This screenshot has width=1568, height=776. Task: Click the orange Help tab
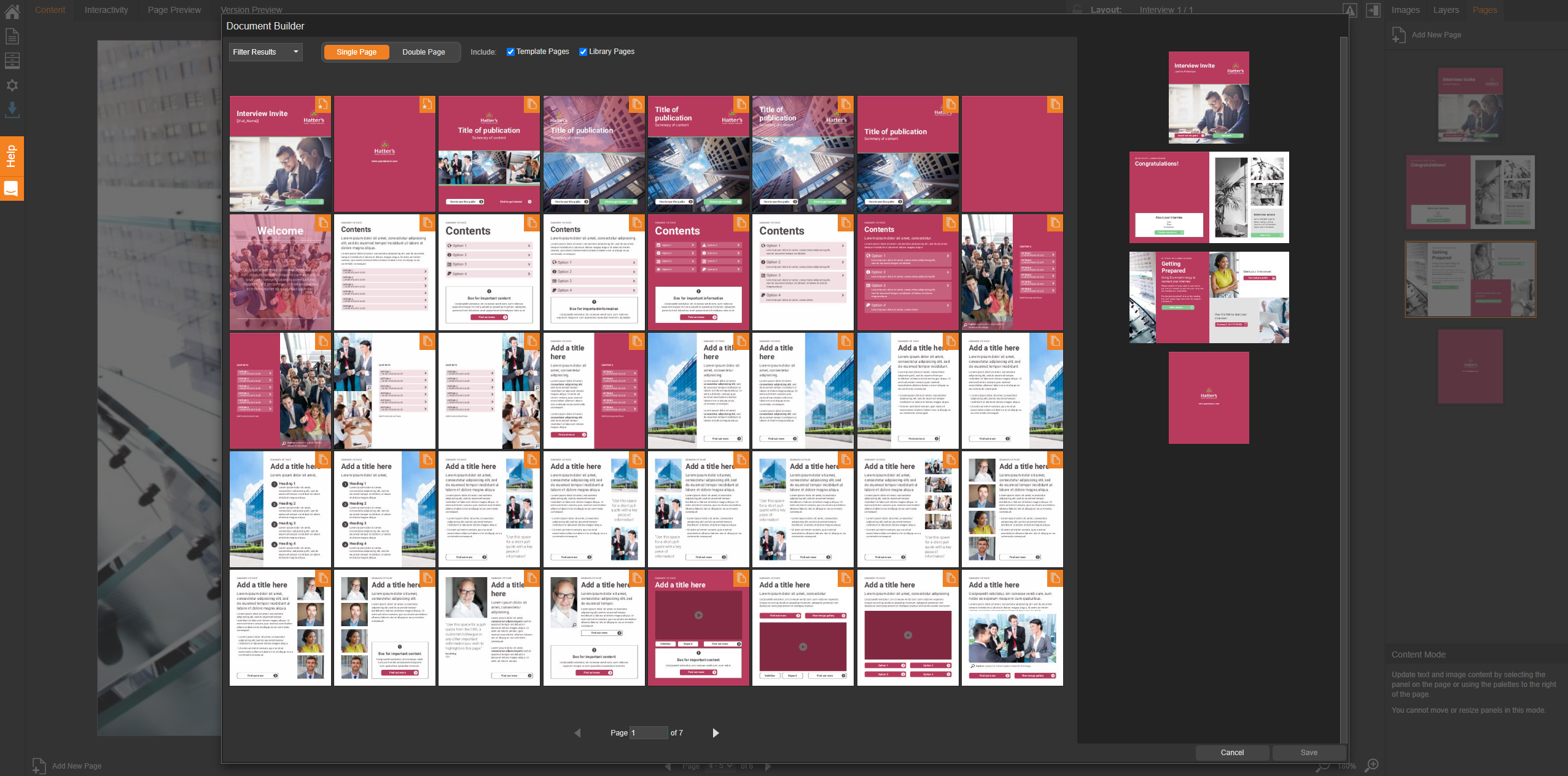click(11, 156)
